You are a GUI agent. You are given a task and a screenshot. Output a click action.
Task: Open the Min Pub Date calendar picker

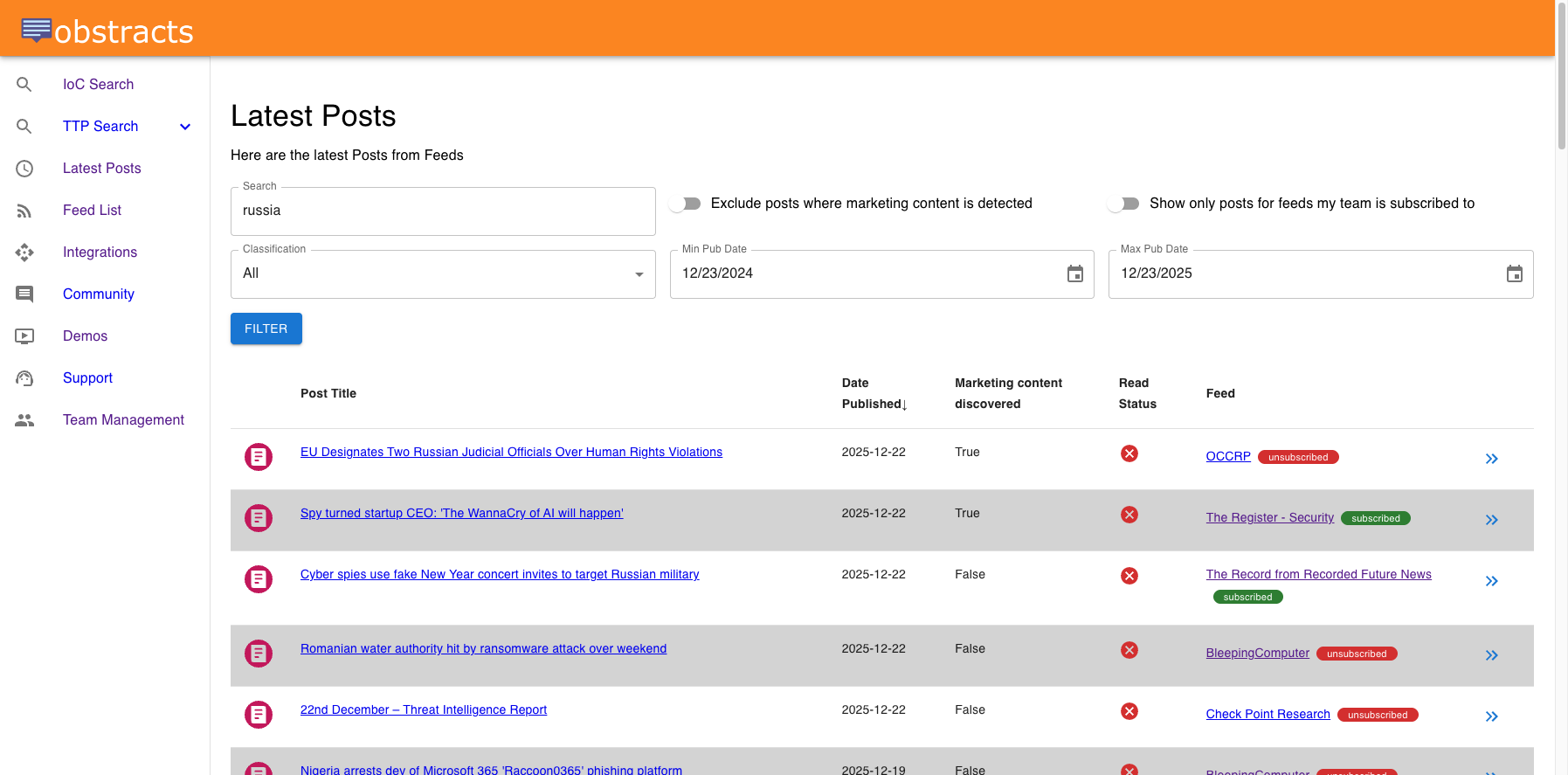click(x=1074, y=274)
